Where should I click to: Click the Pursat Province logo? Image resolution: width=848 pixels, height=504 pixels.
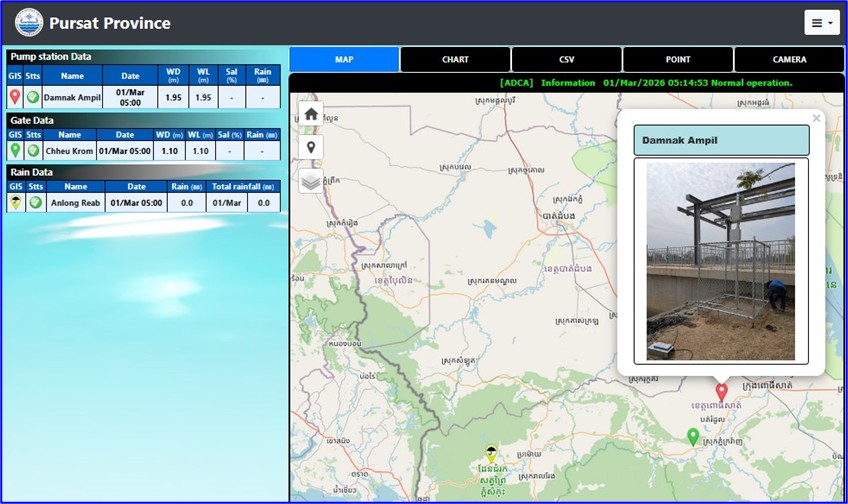coord(29,22)
